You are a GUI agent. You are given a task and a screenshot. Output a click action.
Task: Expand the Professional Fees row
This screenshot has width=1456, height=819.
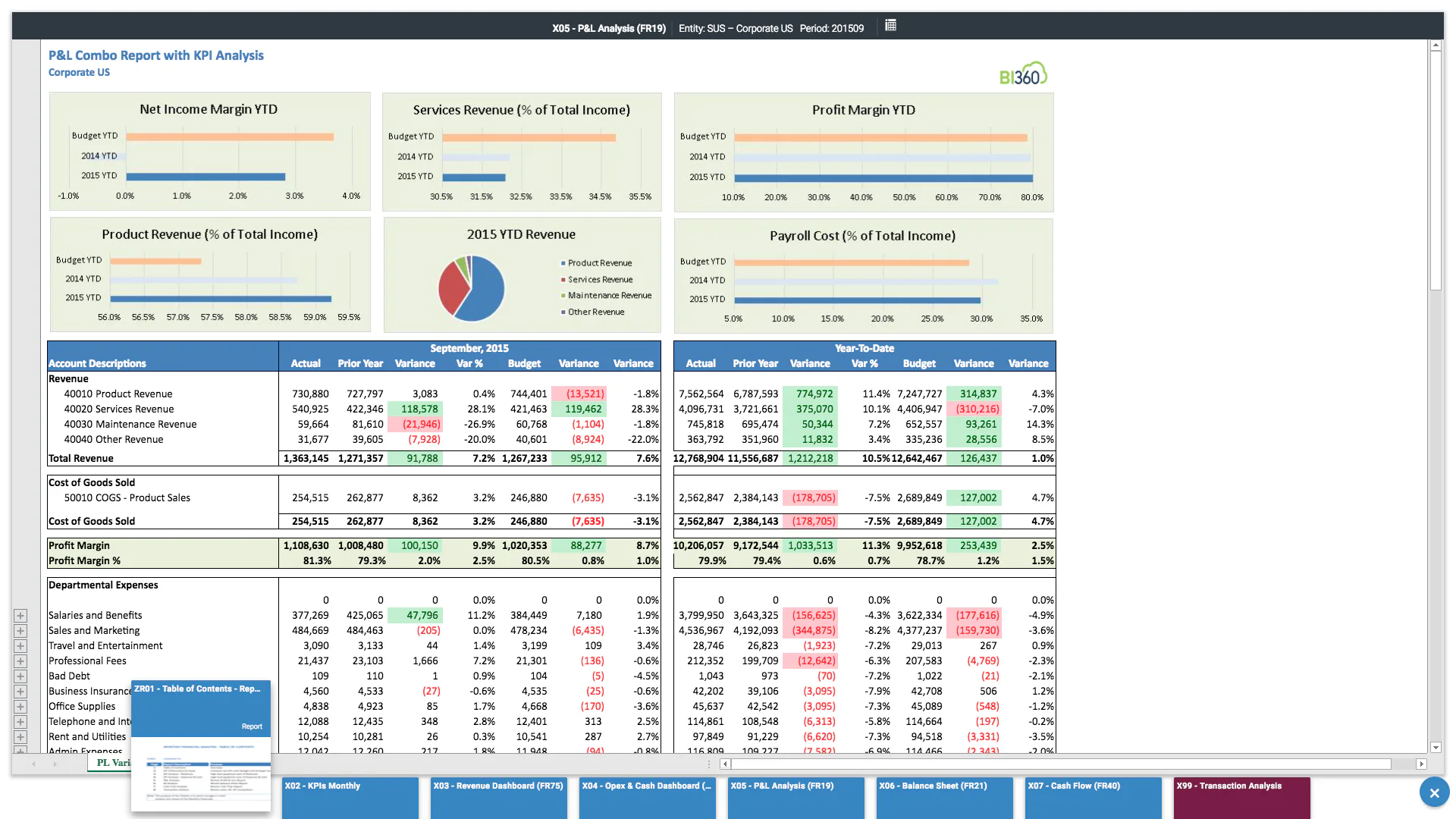pyautogui.click(x=20, y=661)
